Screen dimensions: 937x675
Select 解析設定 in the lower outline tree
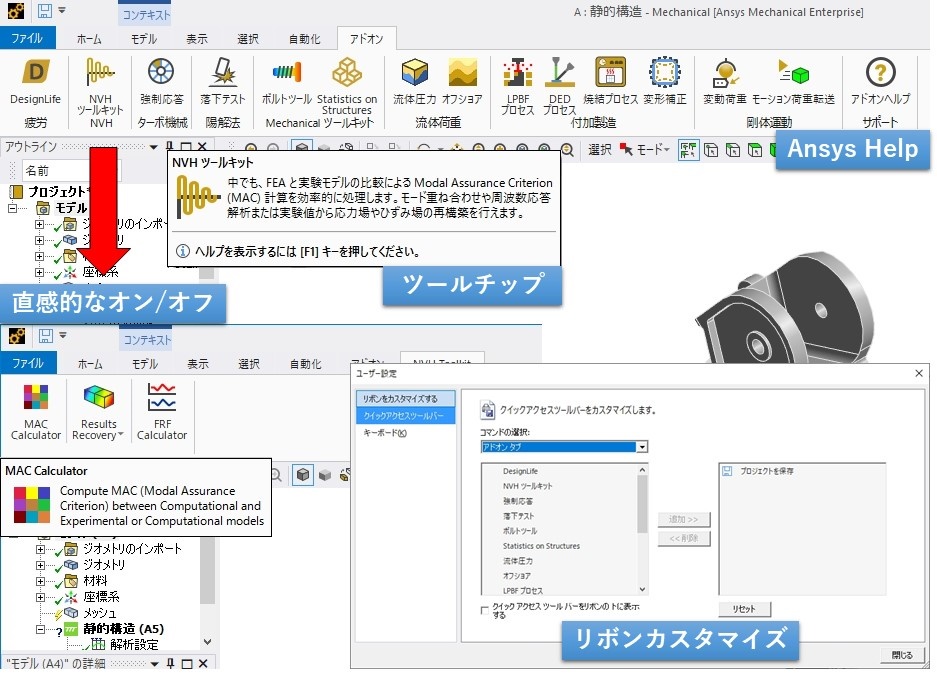tap(134, 645)
